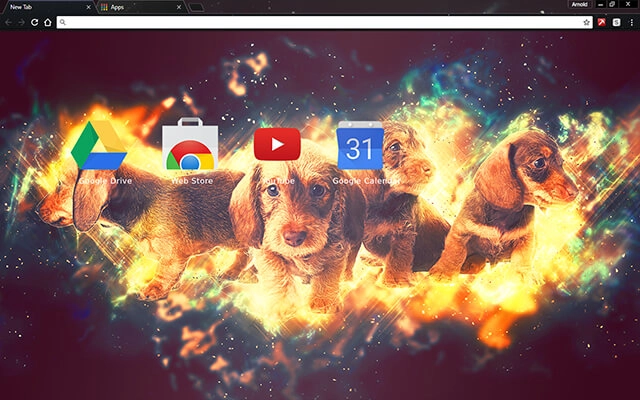Minimize the Chrome window
This screenshot has height=400, width=640.
coord(600,4)
